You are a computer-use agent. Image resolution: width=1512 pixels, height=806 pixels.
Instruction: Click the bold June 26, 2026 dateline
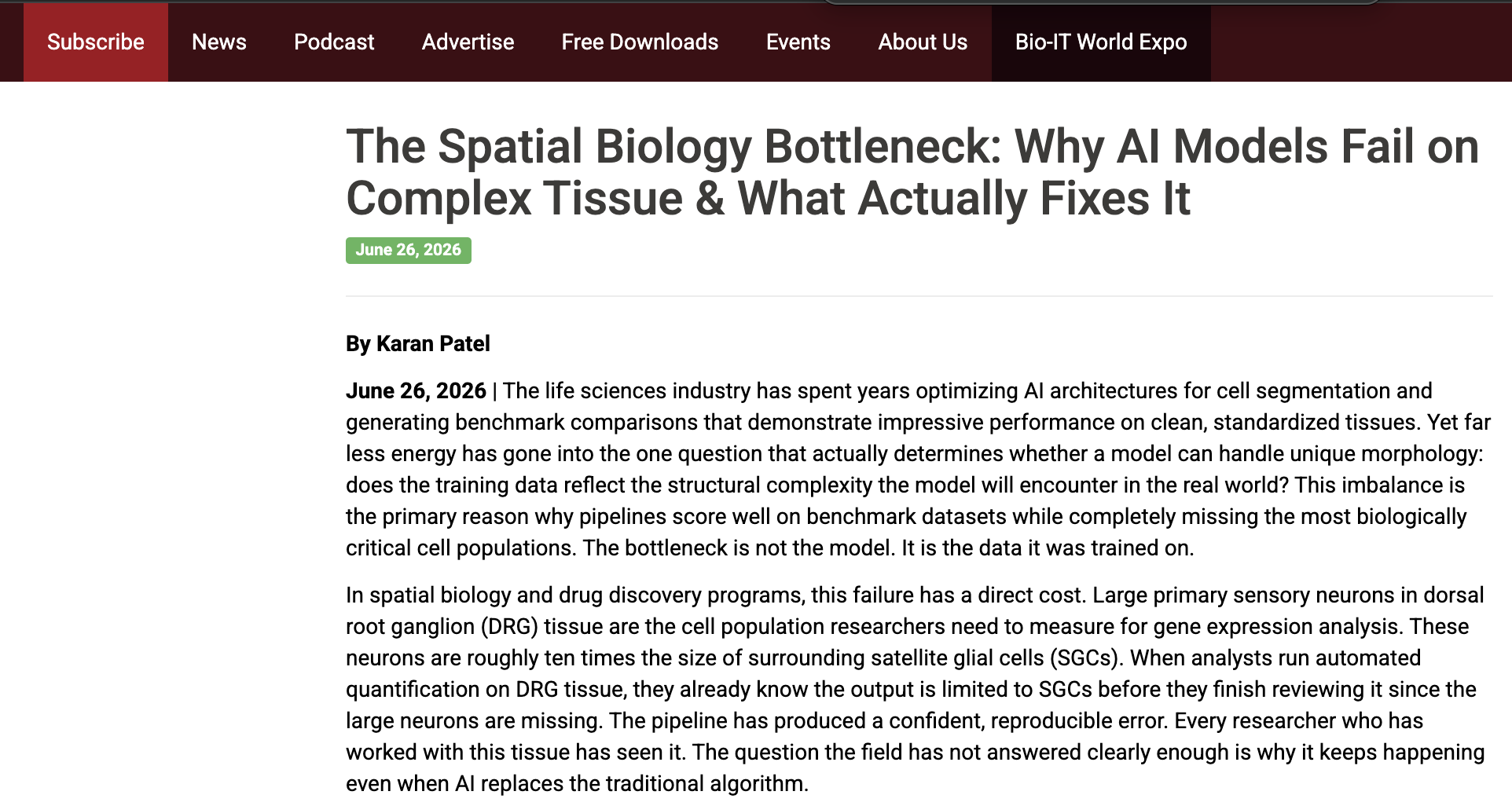coord(416,390)
